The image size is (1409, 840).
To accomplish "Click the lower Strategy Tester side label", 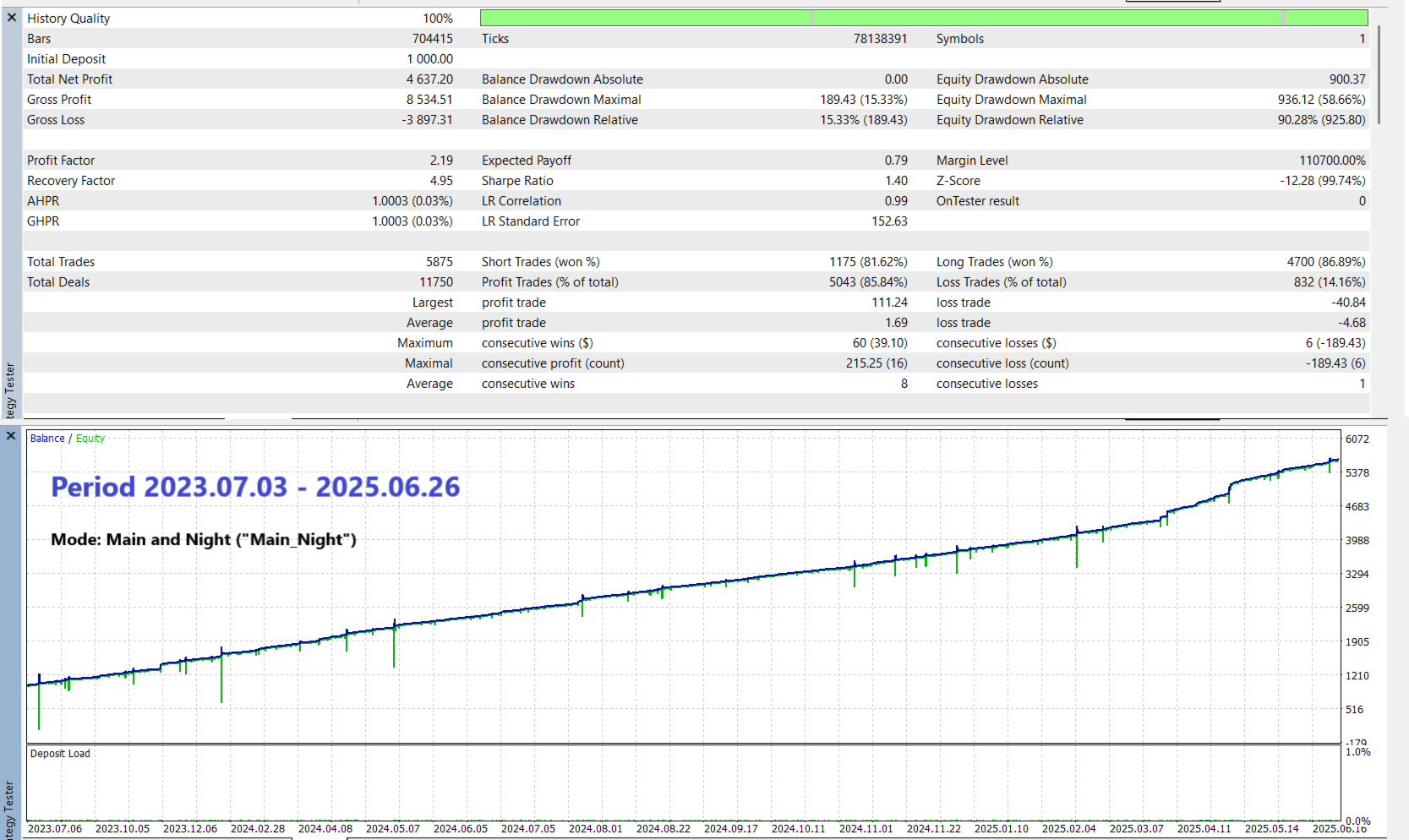I will coord(10,810).
